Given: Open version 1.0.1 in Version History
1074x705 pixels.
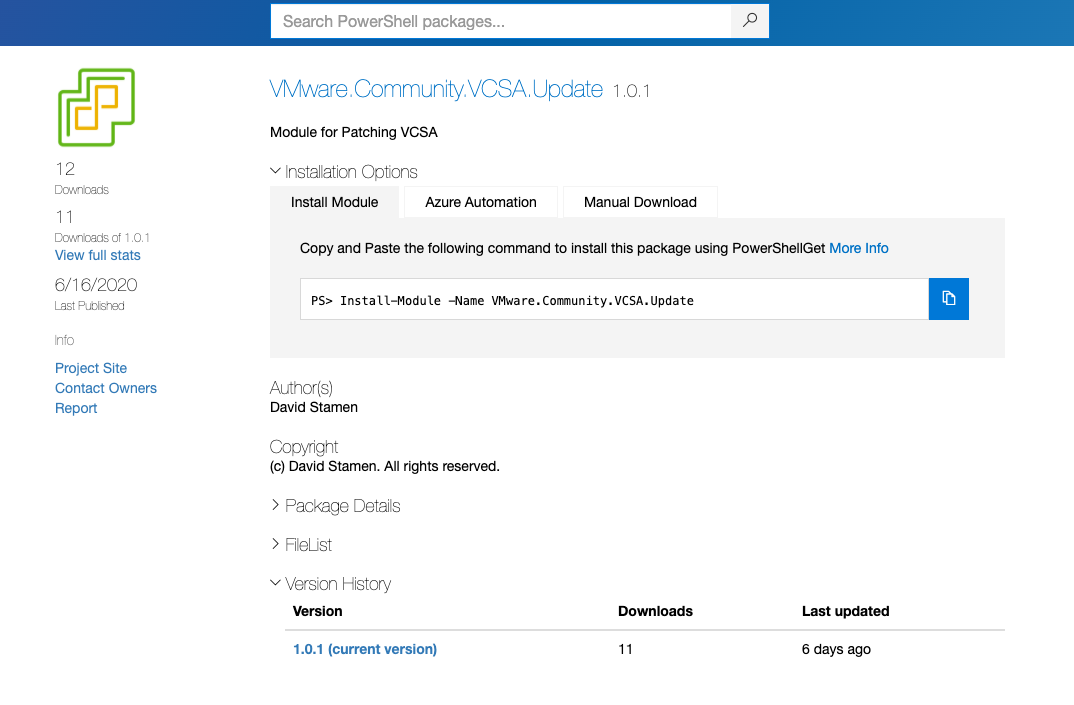Looking at the screenshot, I should (x=364, y=649).
